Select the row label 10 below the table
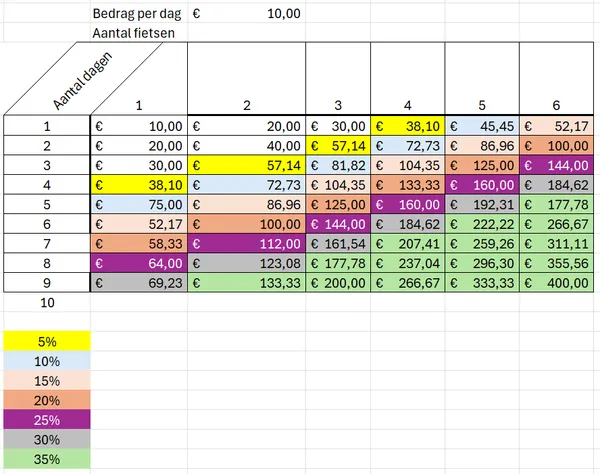The width and height of the screenshot is (600, 474). (x=47, y=302)
